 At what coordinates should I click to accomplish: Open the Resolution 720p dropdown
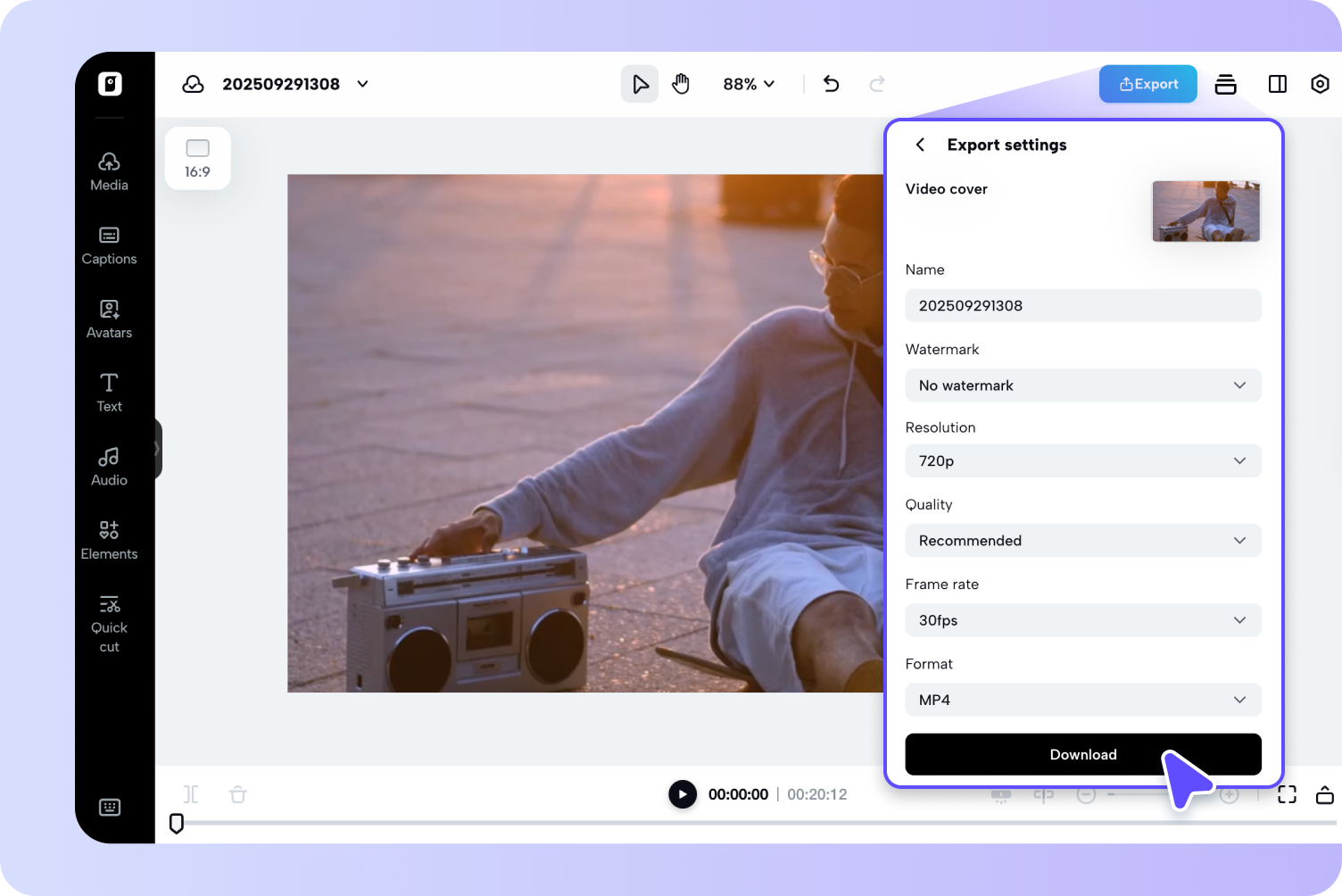[x=1083, y=460]
